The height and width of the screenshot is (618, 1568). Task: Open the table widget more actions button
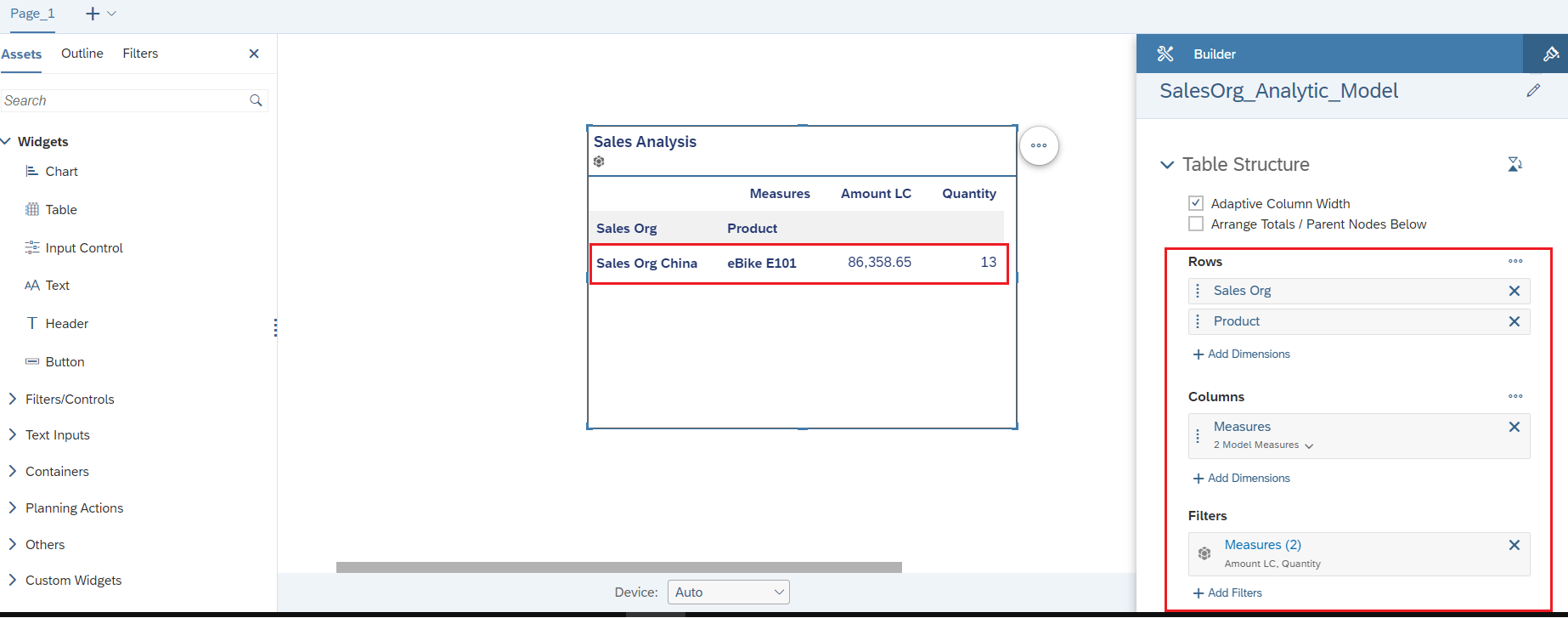click(x=1038, y=145)
